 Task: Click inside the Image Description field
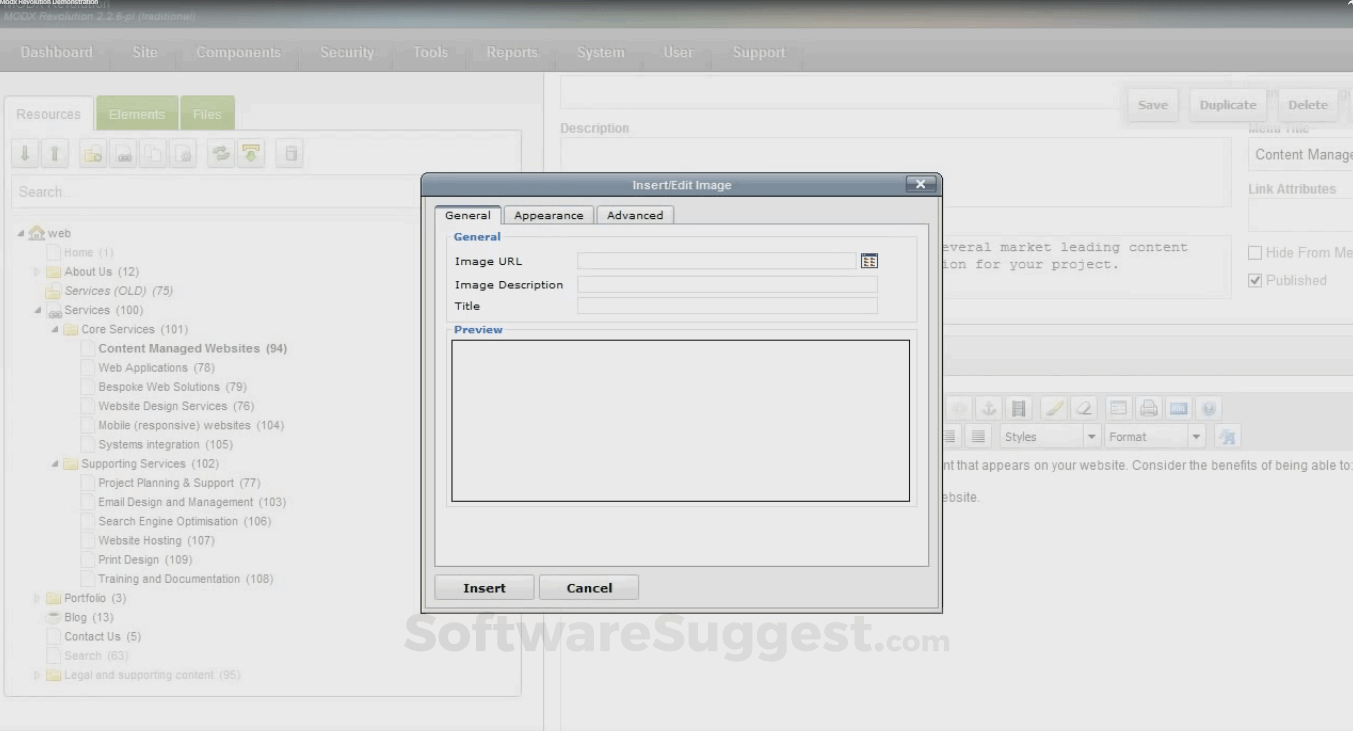[727, 284]
